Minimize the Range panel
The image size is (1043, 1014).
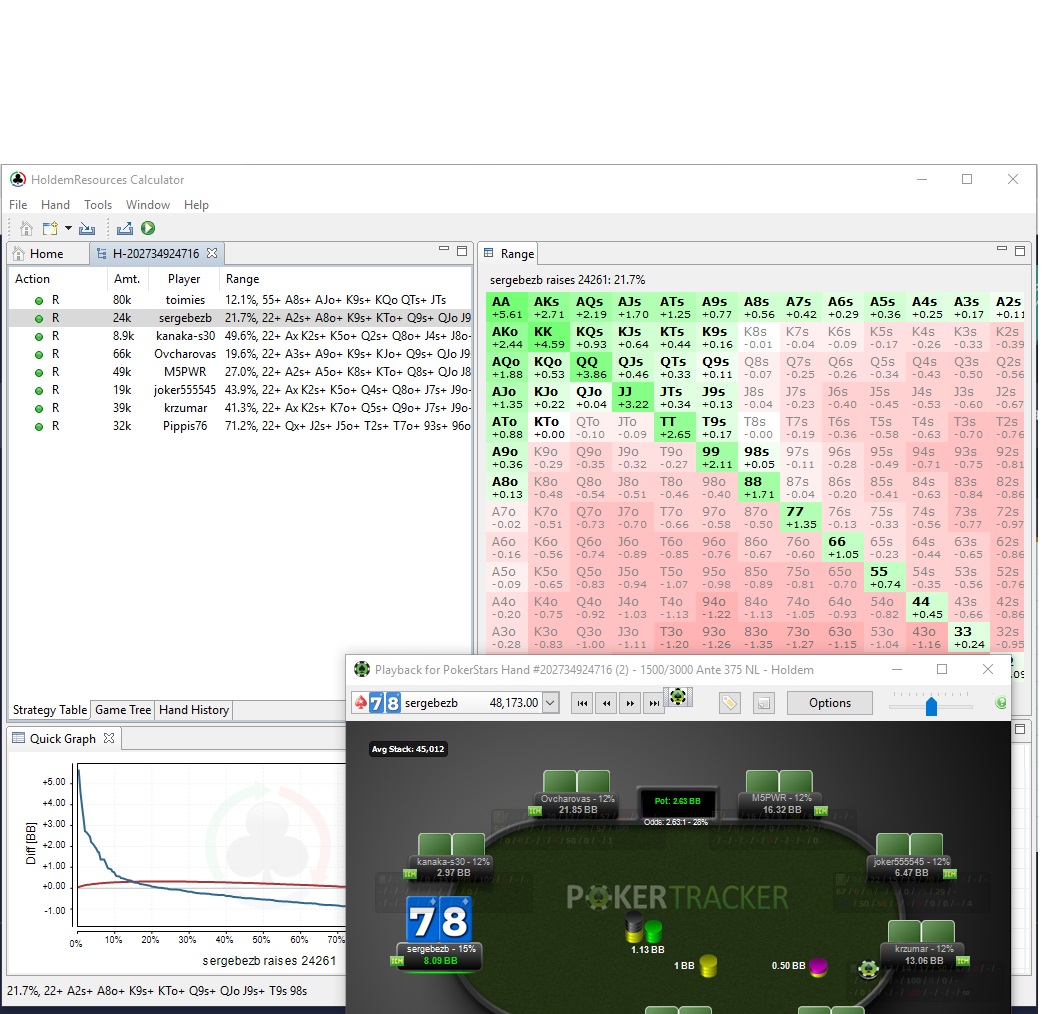[1002, 248]
